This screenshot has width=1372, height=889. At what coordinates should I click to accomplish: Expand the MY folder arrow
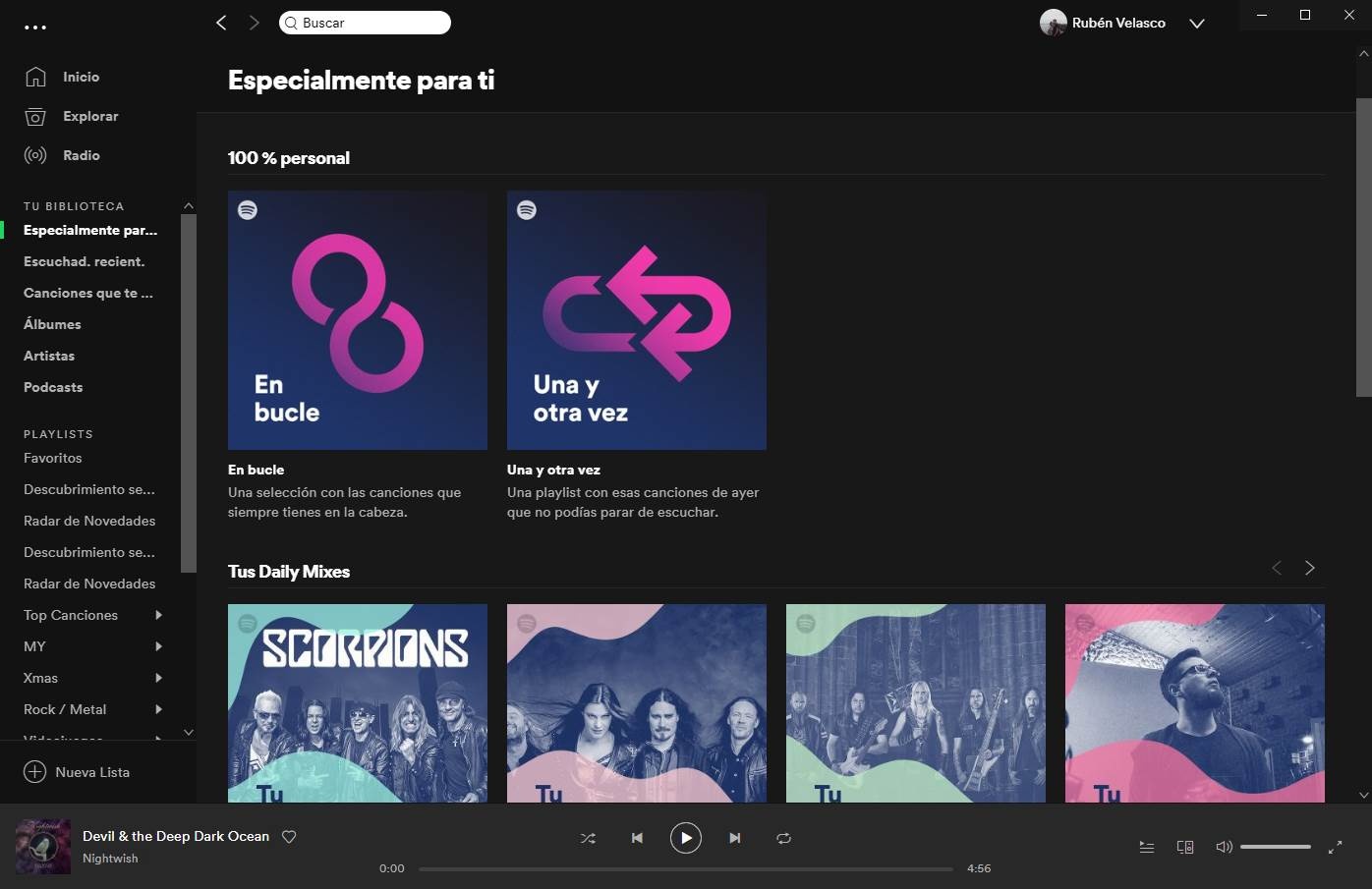pos(159,646)
